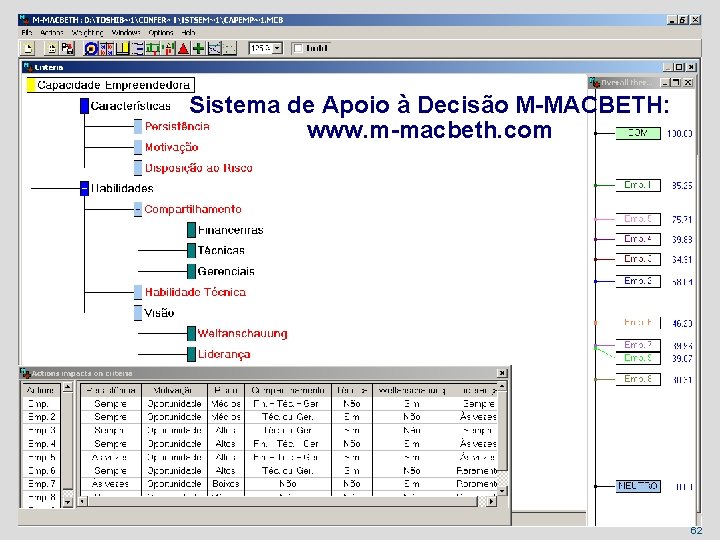
Task: Click the yellow Capacidade Empreendedora root swatch
Action: (x=31, y=85)
